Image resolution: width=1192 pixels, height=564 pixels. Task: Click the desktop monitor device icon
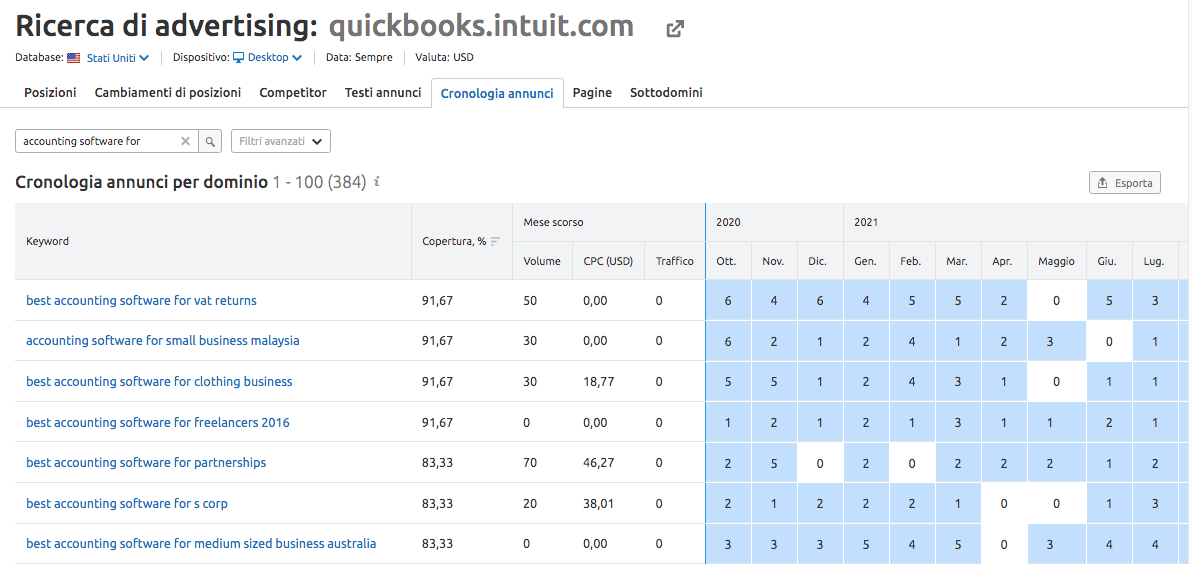click(x=238, y=57)
